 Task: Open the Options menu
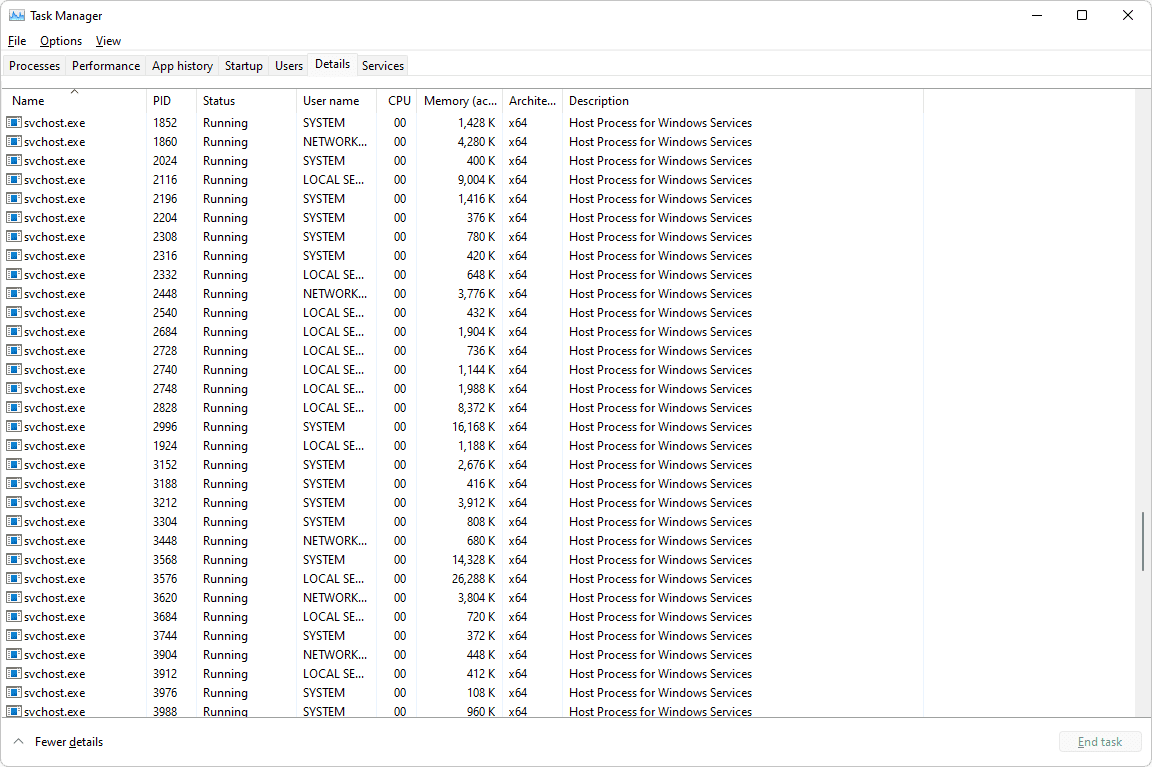click(x=61, y=41)
